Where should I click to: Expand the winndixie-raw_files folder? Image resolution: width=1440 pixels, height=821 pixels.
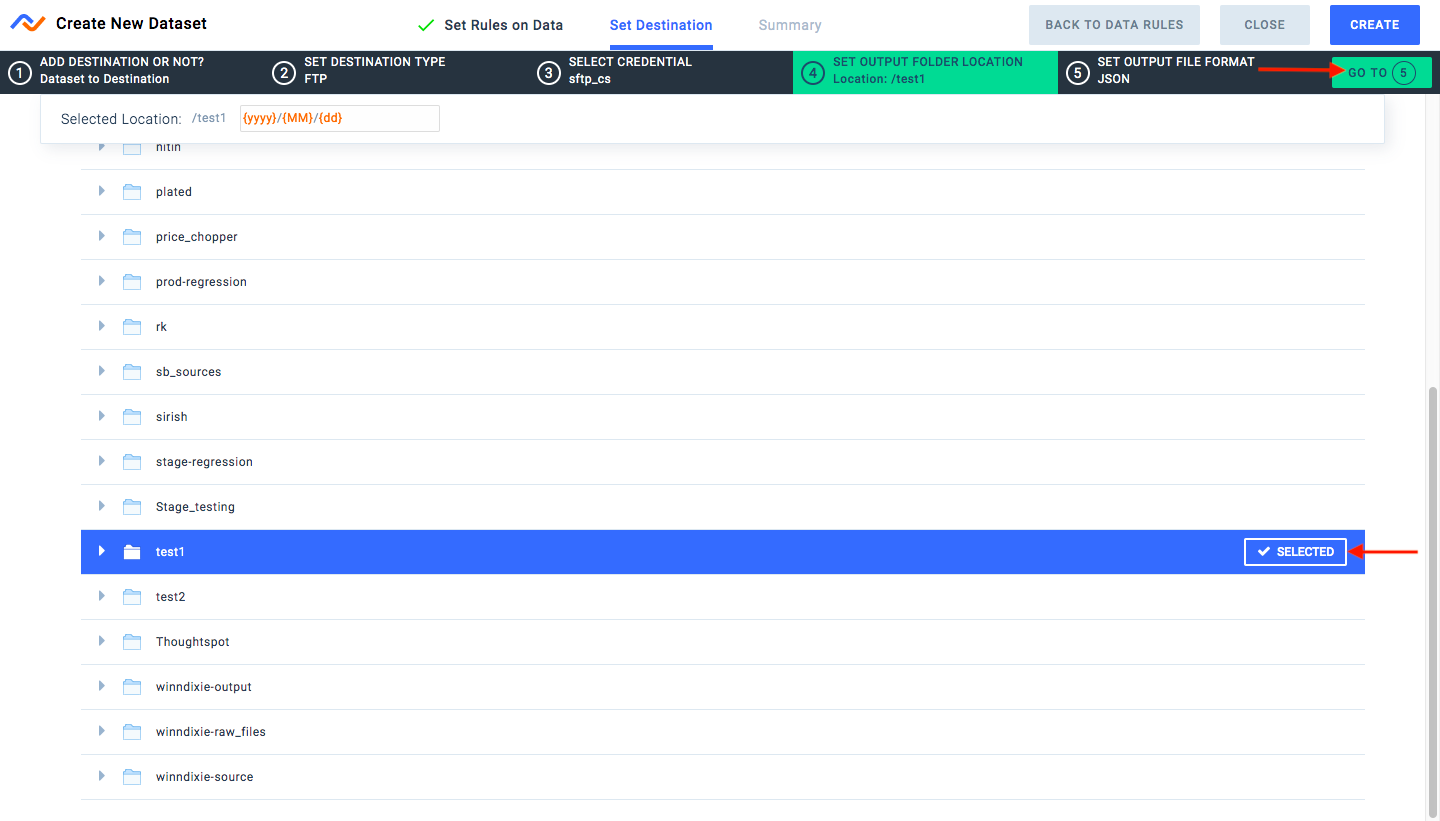tap(101, 731)
